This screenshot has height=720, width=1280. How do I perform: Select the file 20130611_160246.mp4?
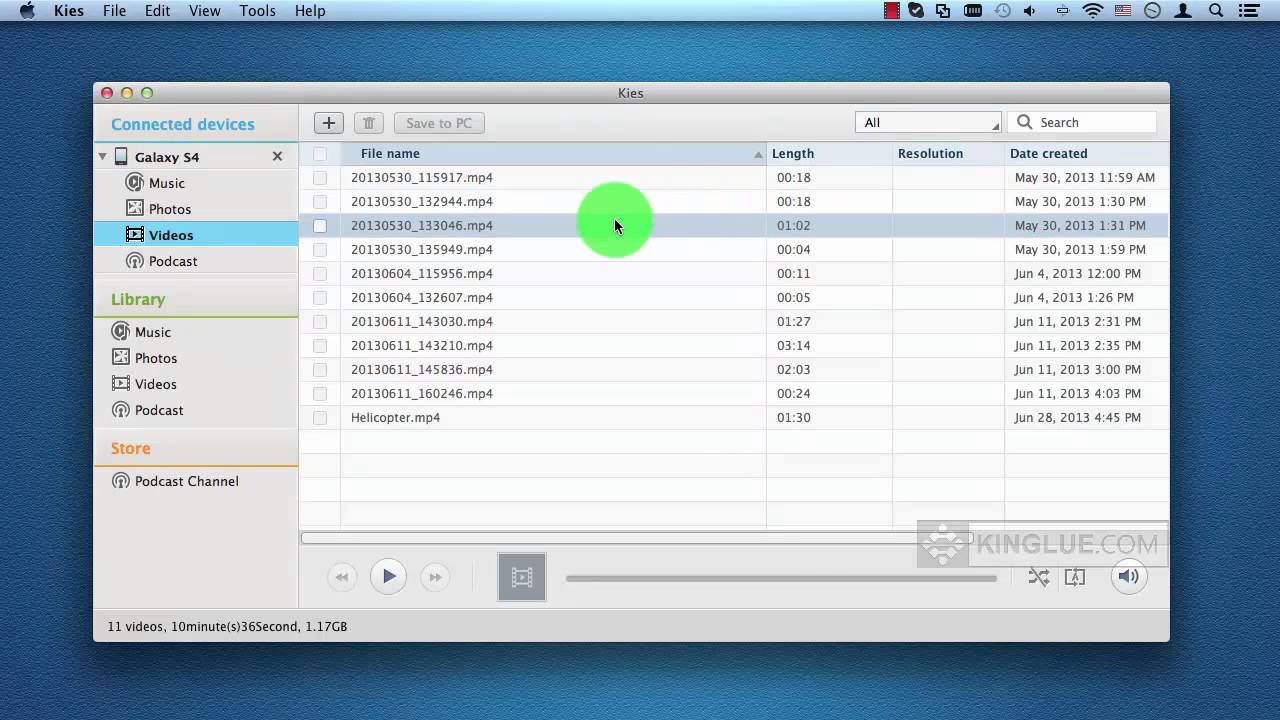421,394
